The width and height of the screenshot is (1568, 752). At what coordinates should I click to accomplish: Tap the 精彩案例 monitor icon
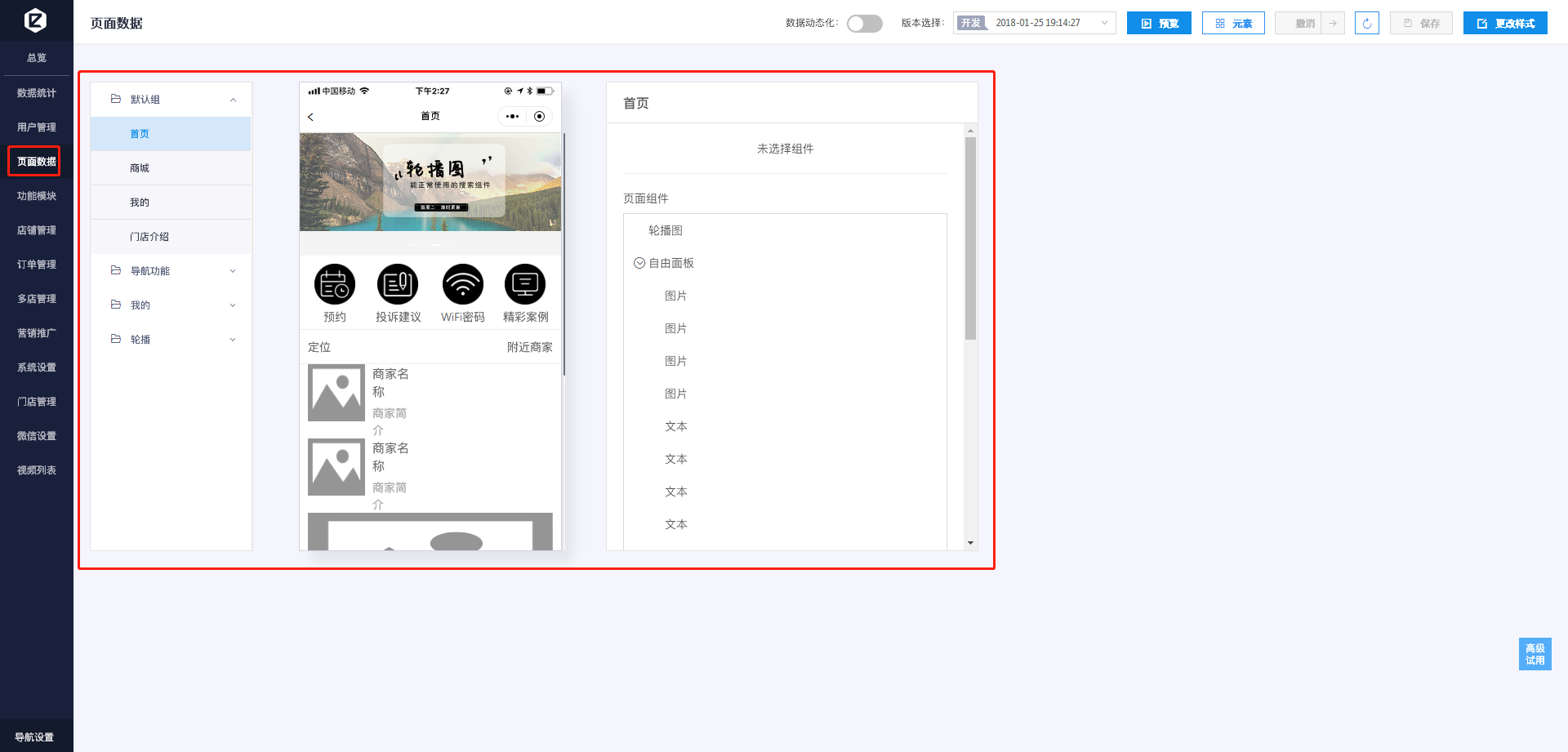(x=525, y=284)
